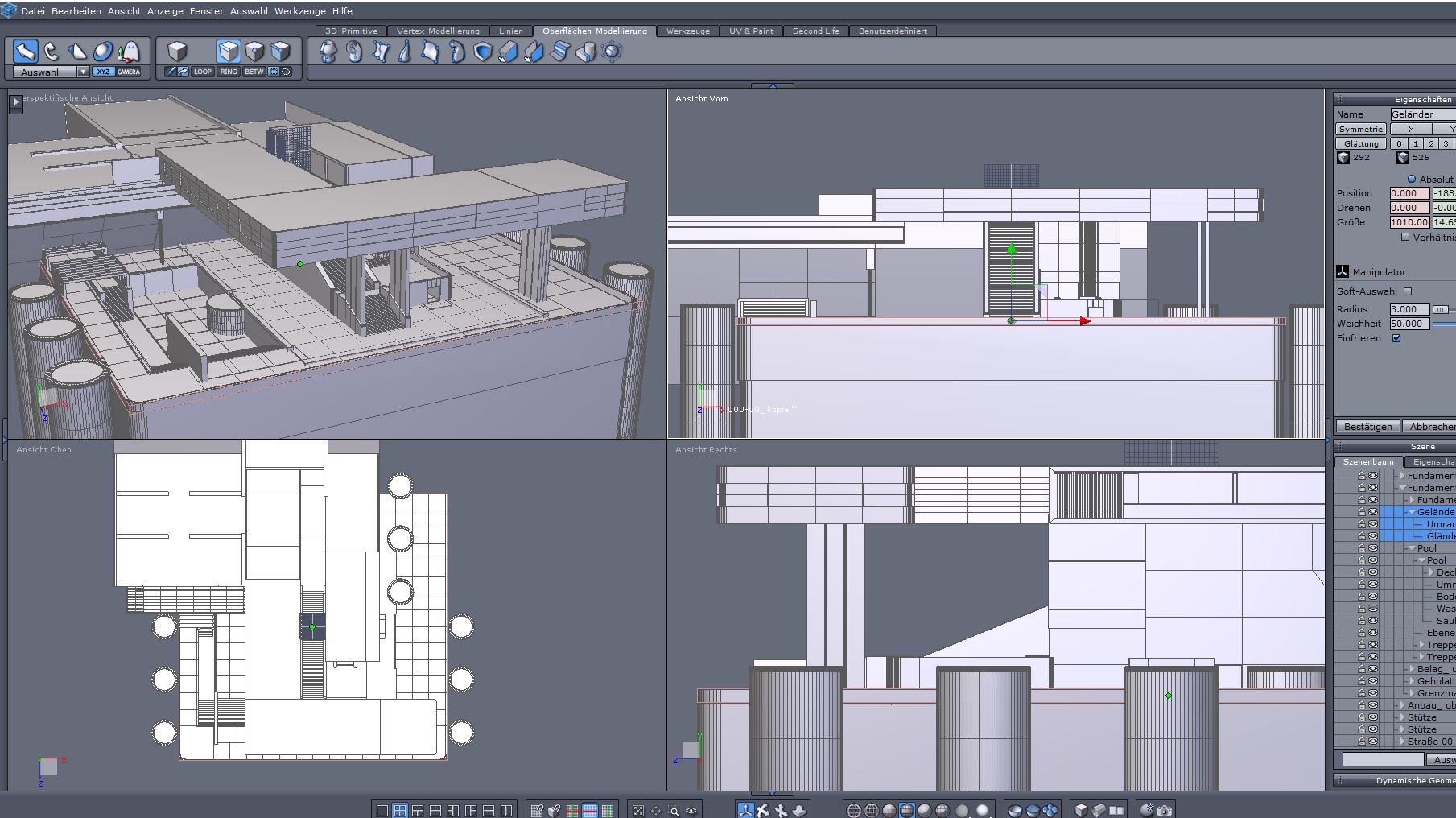This screenshot has width=1456, height=818.
Task: Uncheck the Einfrieren checkbox
Action: click(1396, 338)
